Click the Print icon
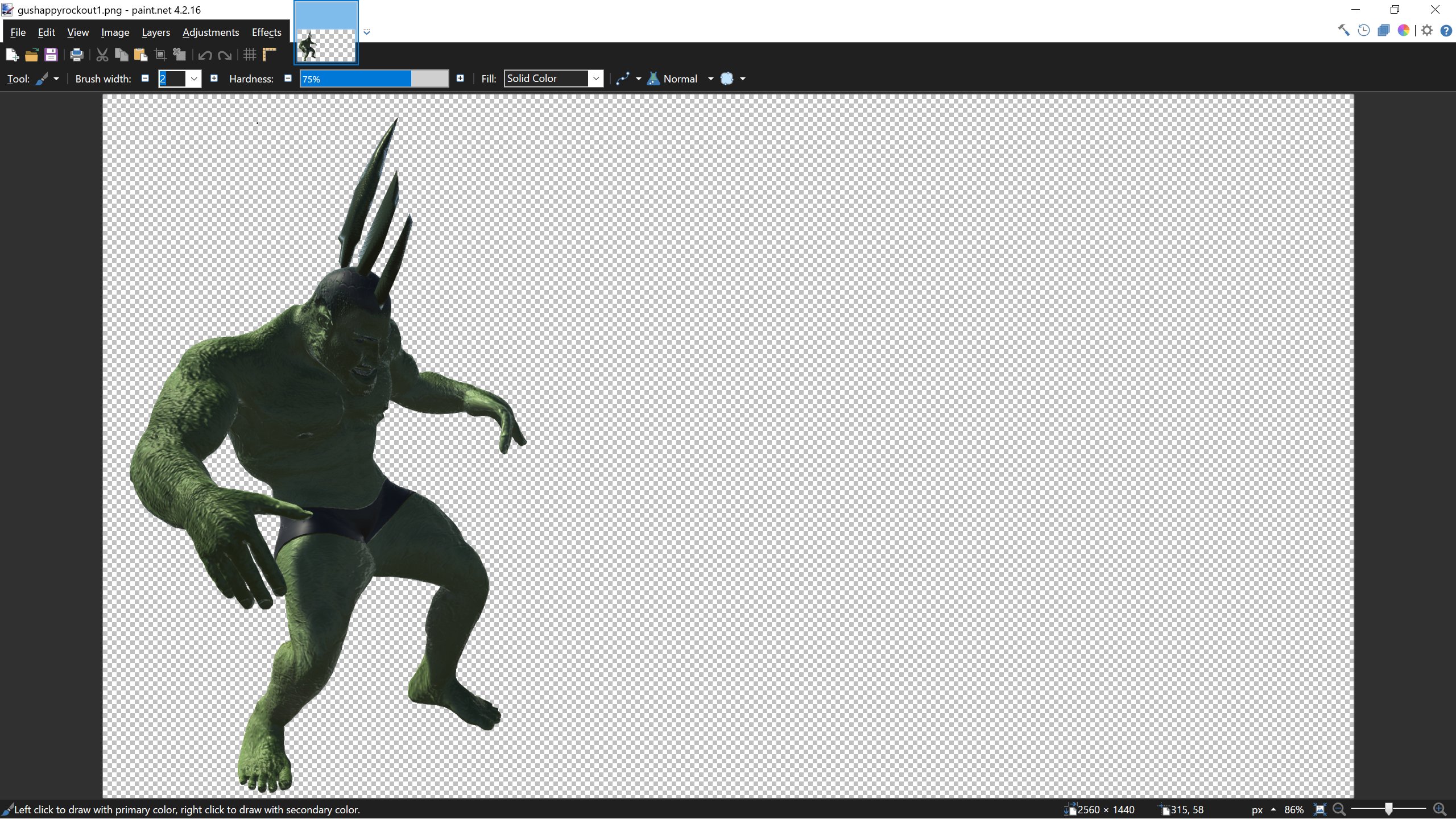 tap(76, 55)
